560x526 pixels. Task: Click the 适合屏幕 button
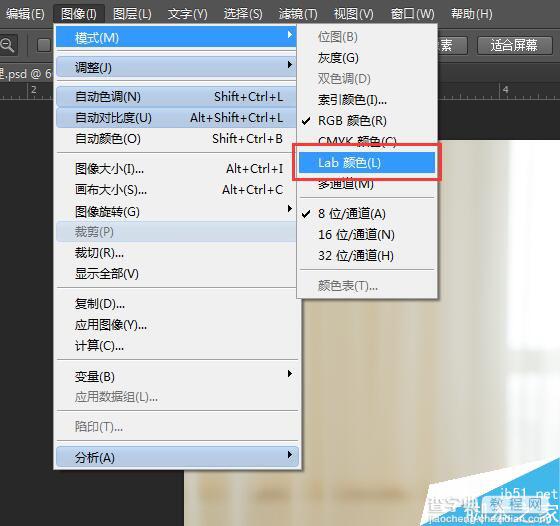514,45
